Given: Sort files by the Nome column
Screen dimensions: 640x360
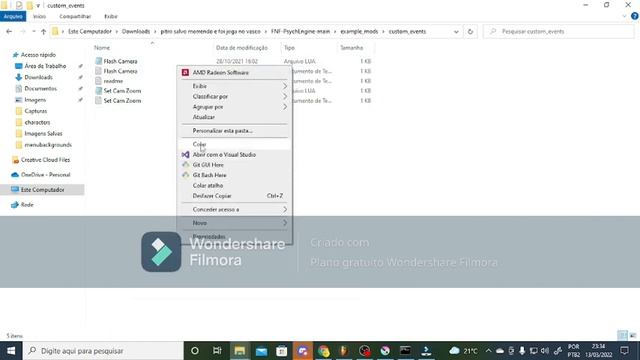Looking at the screenshot, I should point(102,48).
